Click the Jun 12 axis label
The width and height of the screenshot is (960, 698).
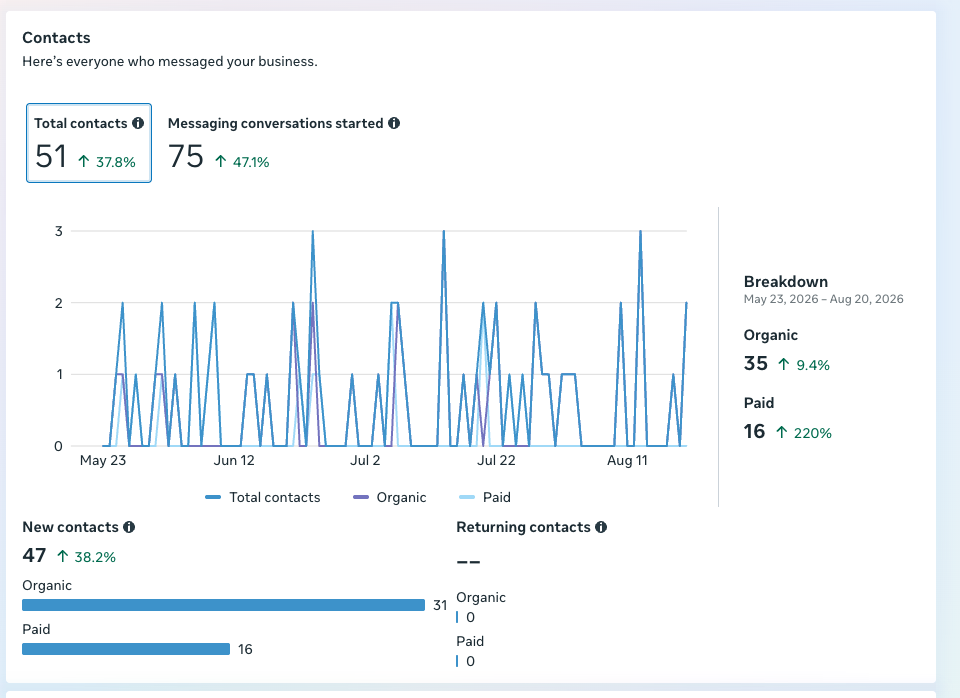point(234,460)
